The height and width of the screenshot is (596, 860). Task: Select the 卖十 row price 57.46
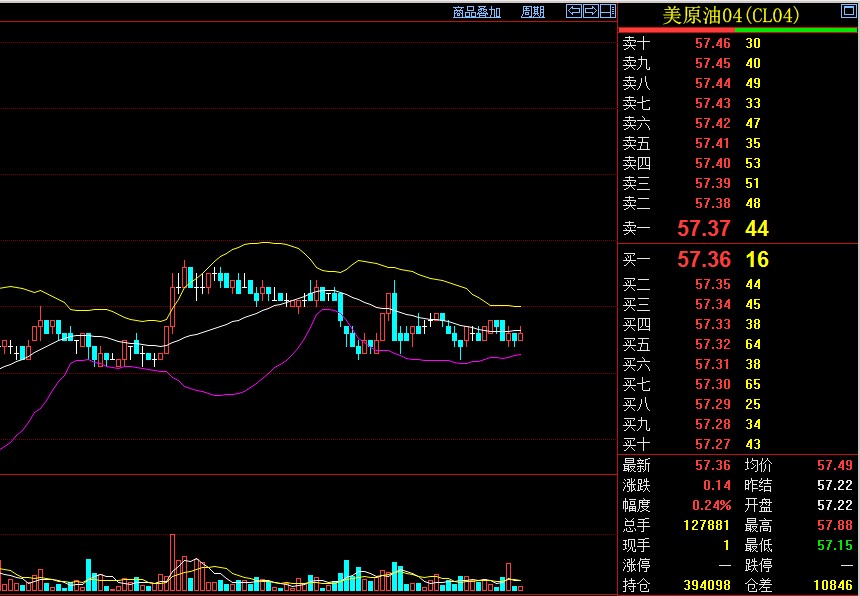point(712,43)
